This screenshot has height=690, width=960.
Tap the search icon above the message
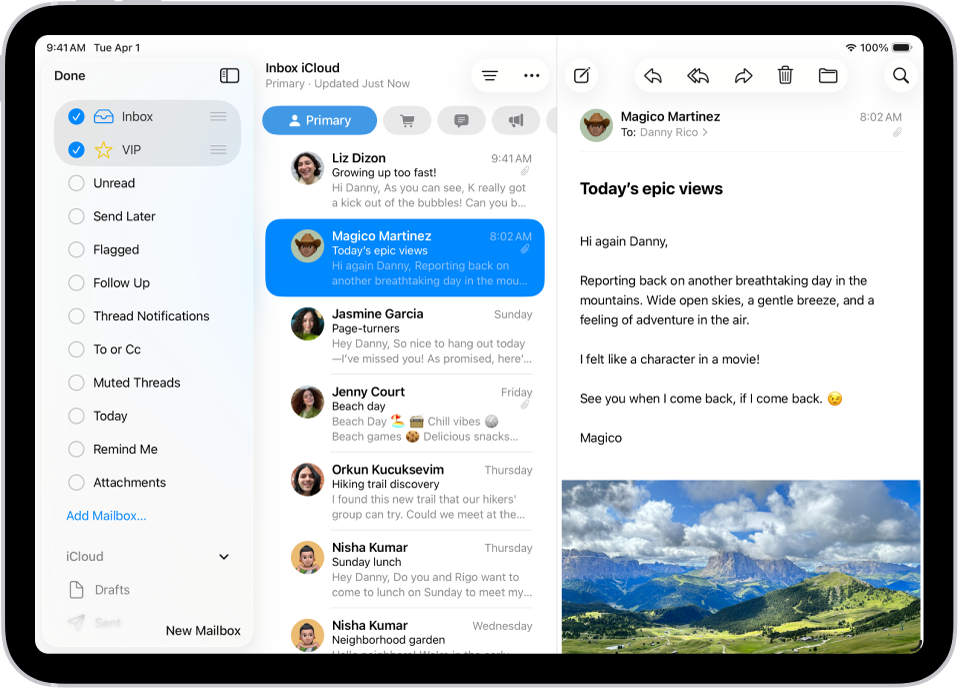click(900, 75)
